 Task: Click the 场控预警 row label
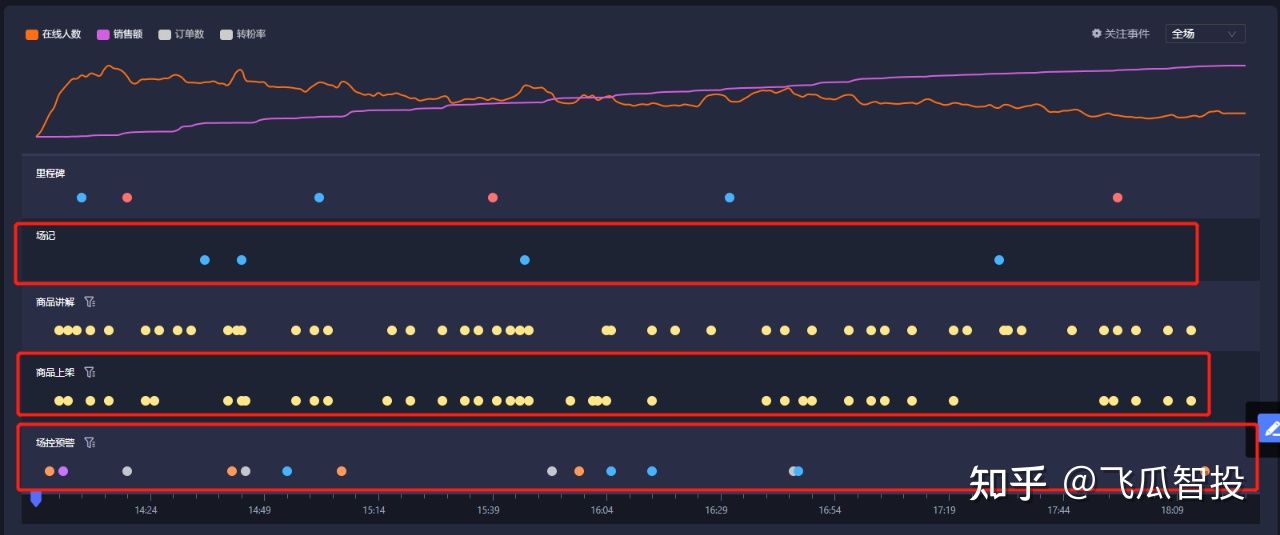point(55,442)
